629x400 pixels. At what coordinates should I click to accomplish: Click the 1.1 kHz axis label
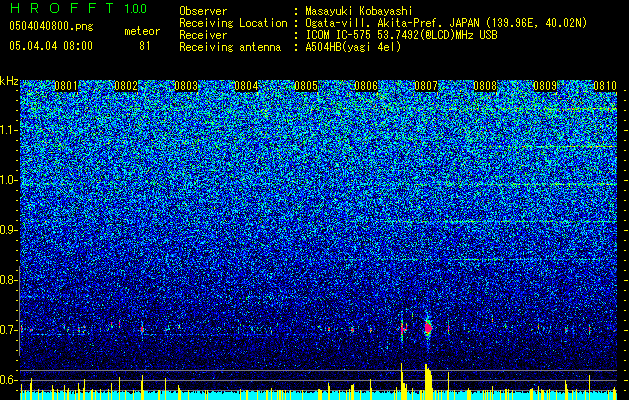click(9, 130)
